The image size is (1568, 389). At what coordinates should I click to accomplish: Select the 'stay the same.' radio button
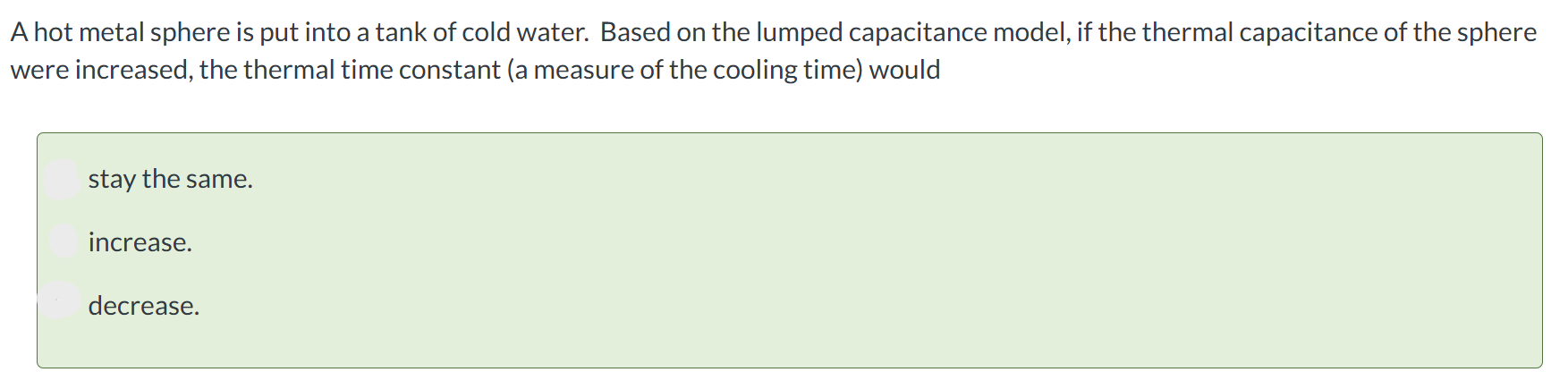63,179
